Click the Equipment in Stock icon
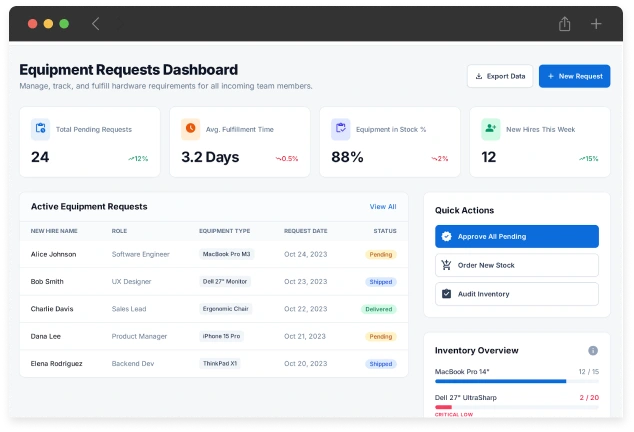The height and width of the screenshot is (432, 634). 341,129
